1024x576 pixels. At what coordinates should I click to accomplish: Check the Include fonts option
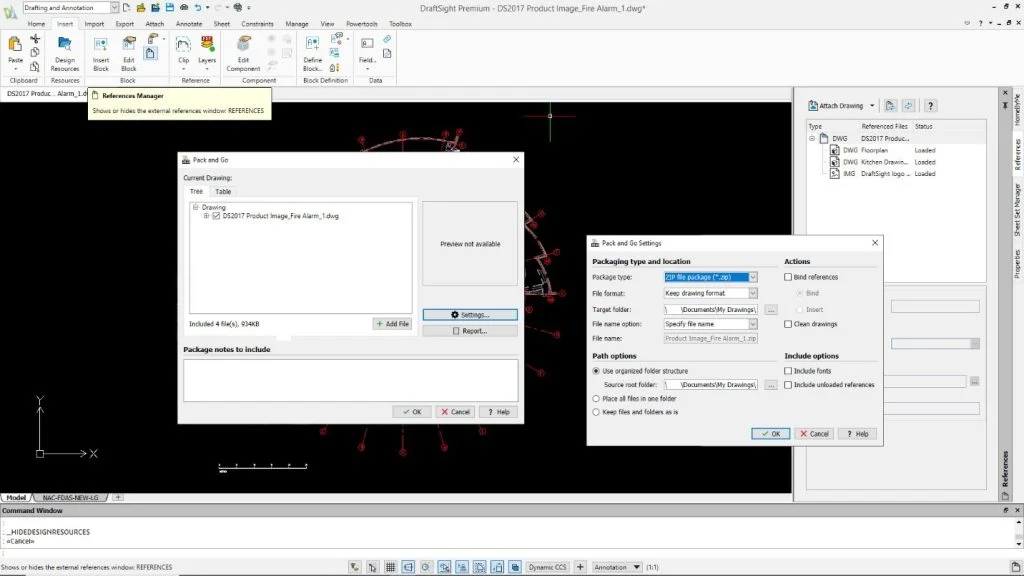pos(789,371)
